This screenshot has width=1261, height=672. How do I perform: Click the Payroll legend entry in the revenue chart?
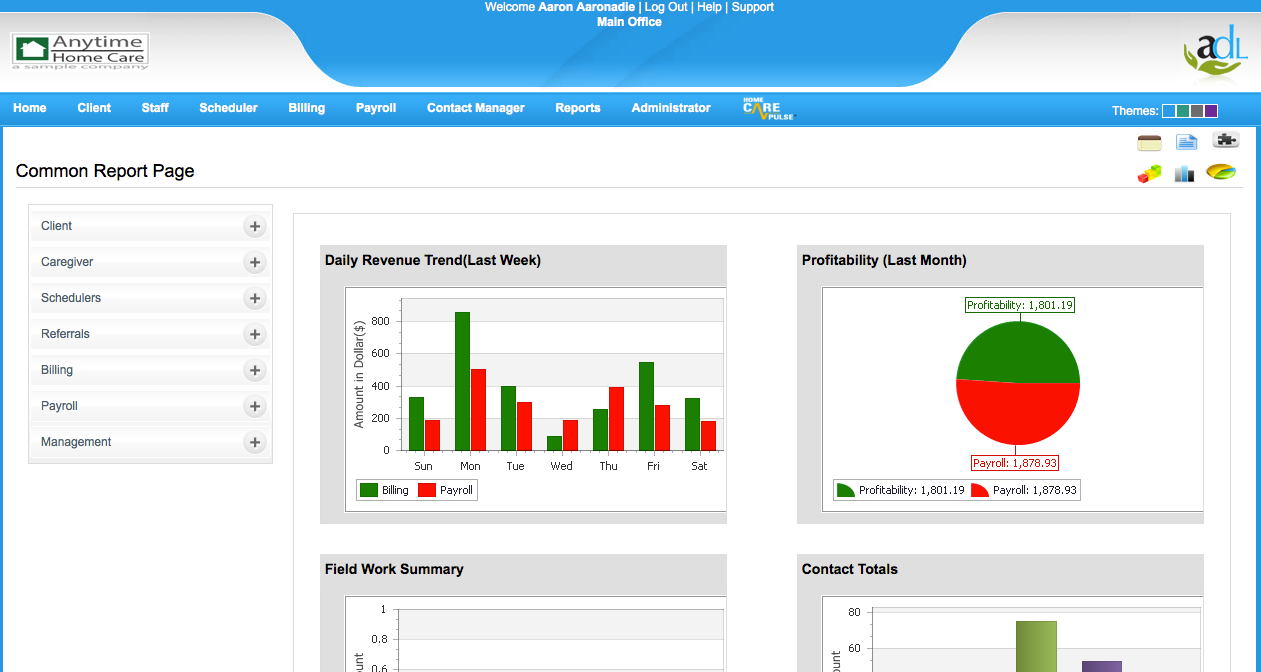click(x=445, y=490)
